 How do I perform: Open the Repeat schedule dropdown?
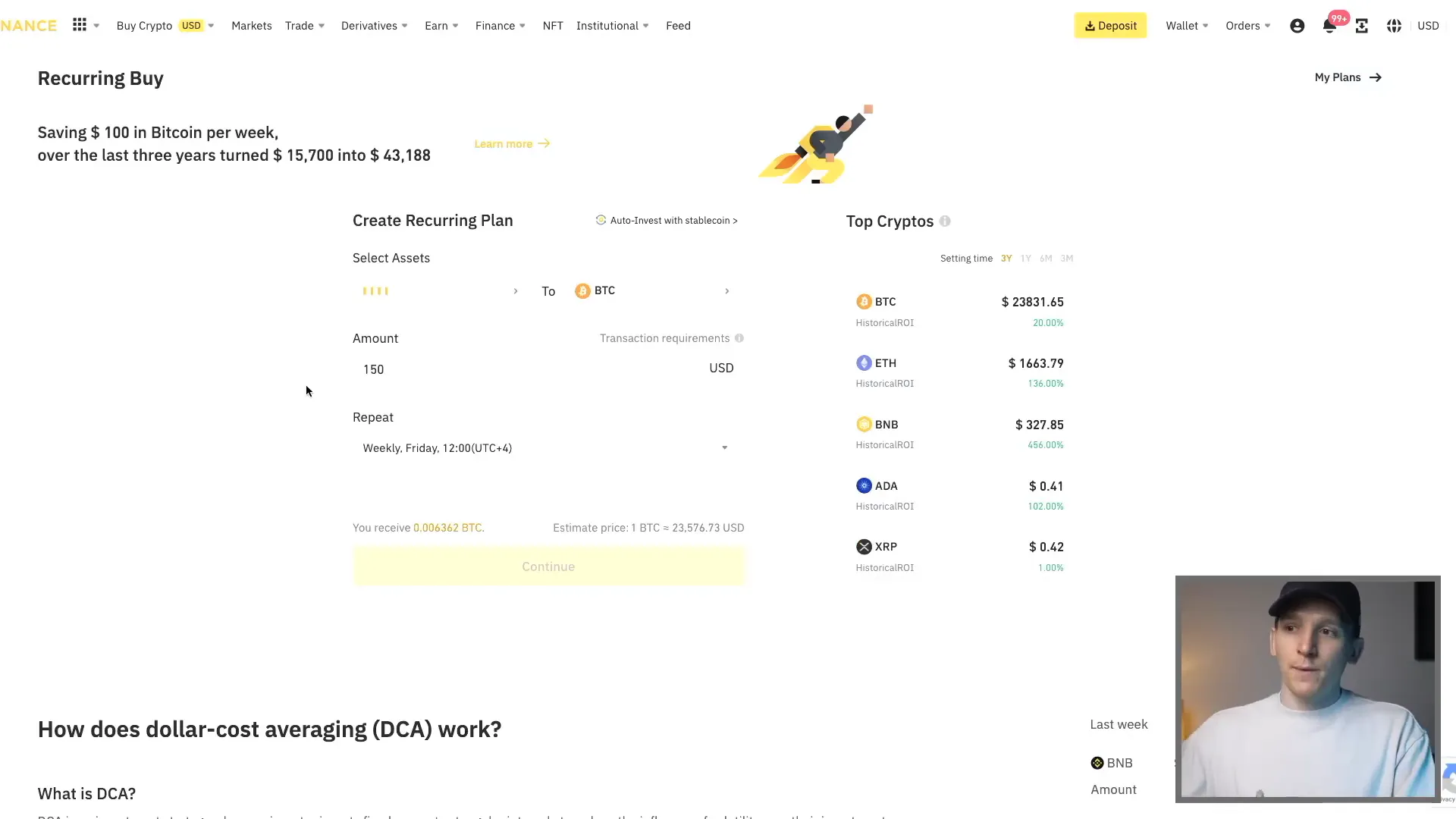(x=548, y=448)
